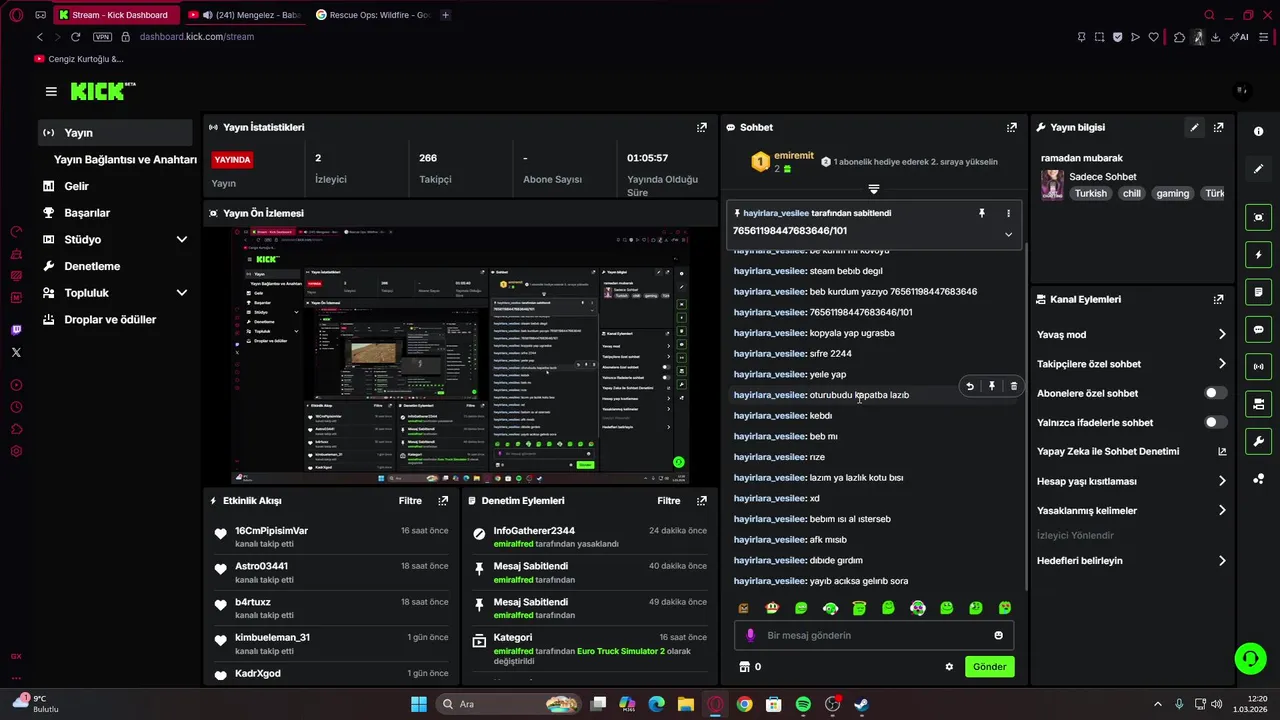Focus the 'Bir mesaj gönderin' field
Image resolution: width=1280 pixels, height=720 pixels.
tap(873, 635)
